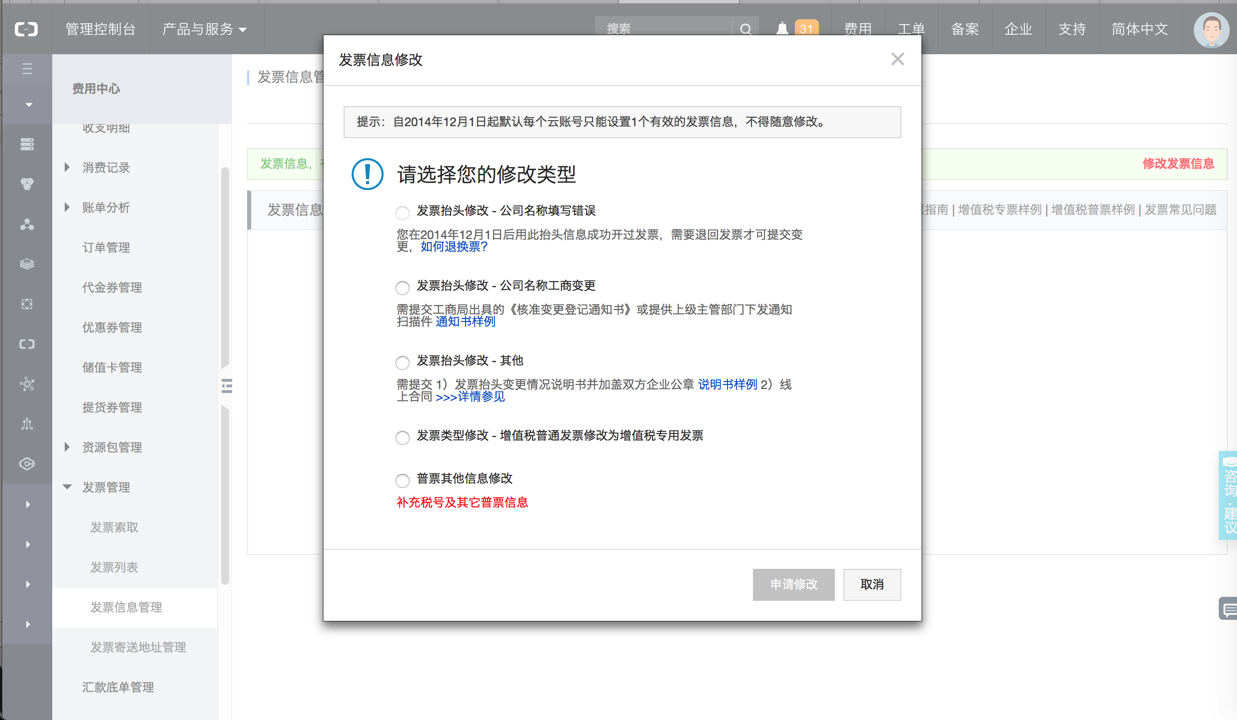Click the search magnifier icon
This screenshot has width=1237, height=720.
click(746, 30)
